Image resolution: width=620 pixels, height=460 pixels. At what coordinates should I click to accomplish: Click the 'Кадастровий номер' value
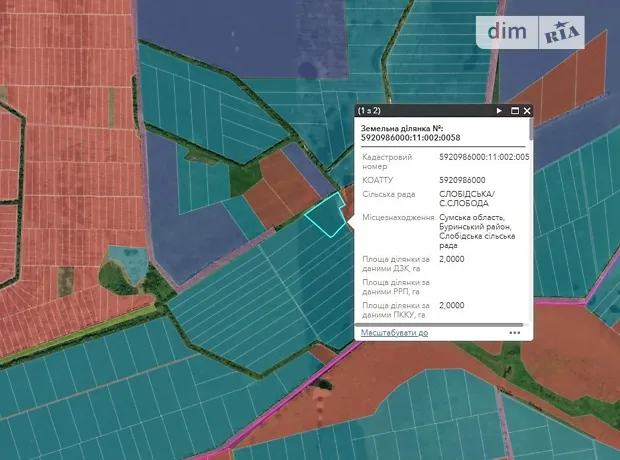click(x=484, y=157)
